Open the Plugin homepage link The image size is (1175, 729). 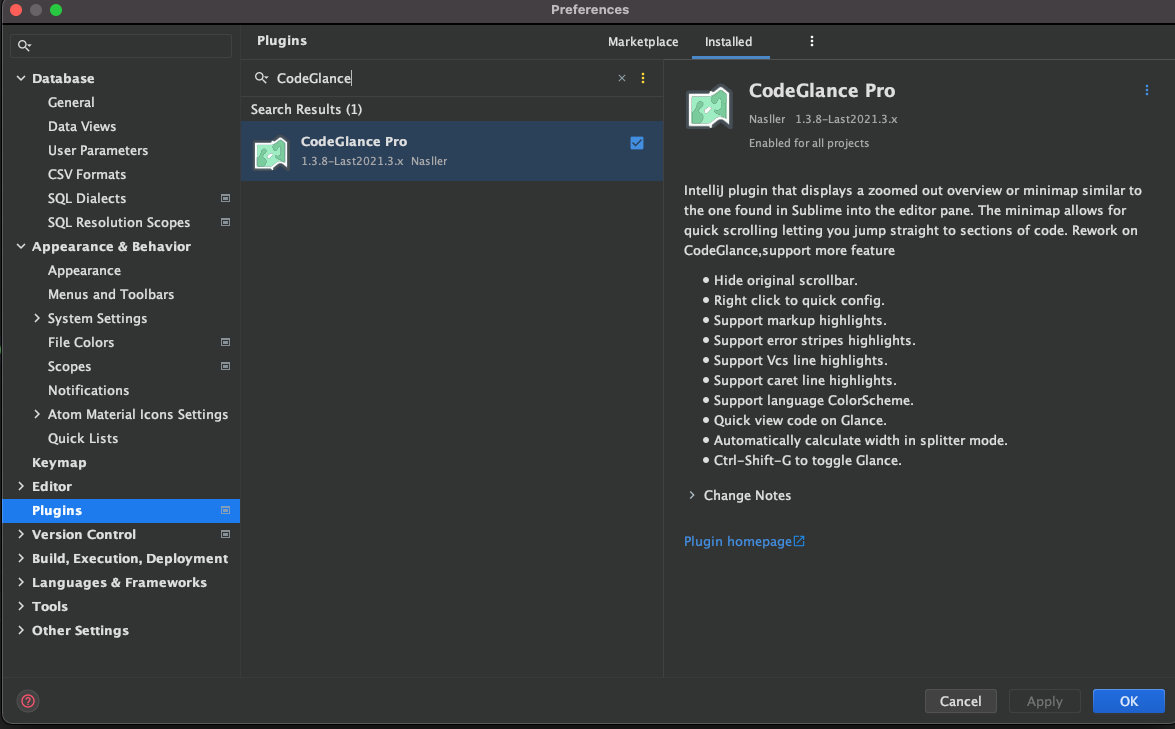[737, 541]
